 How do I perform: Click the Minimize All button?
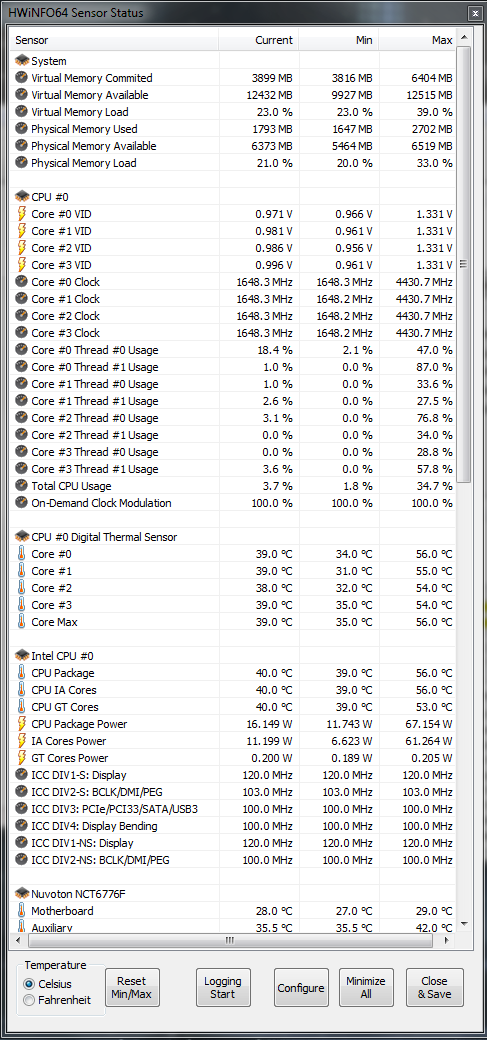[x=366, y=988]
